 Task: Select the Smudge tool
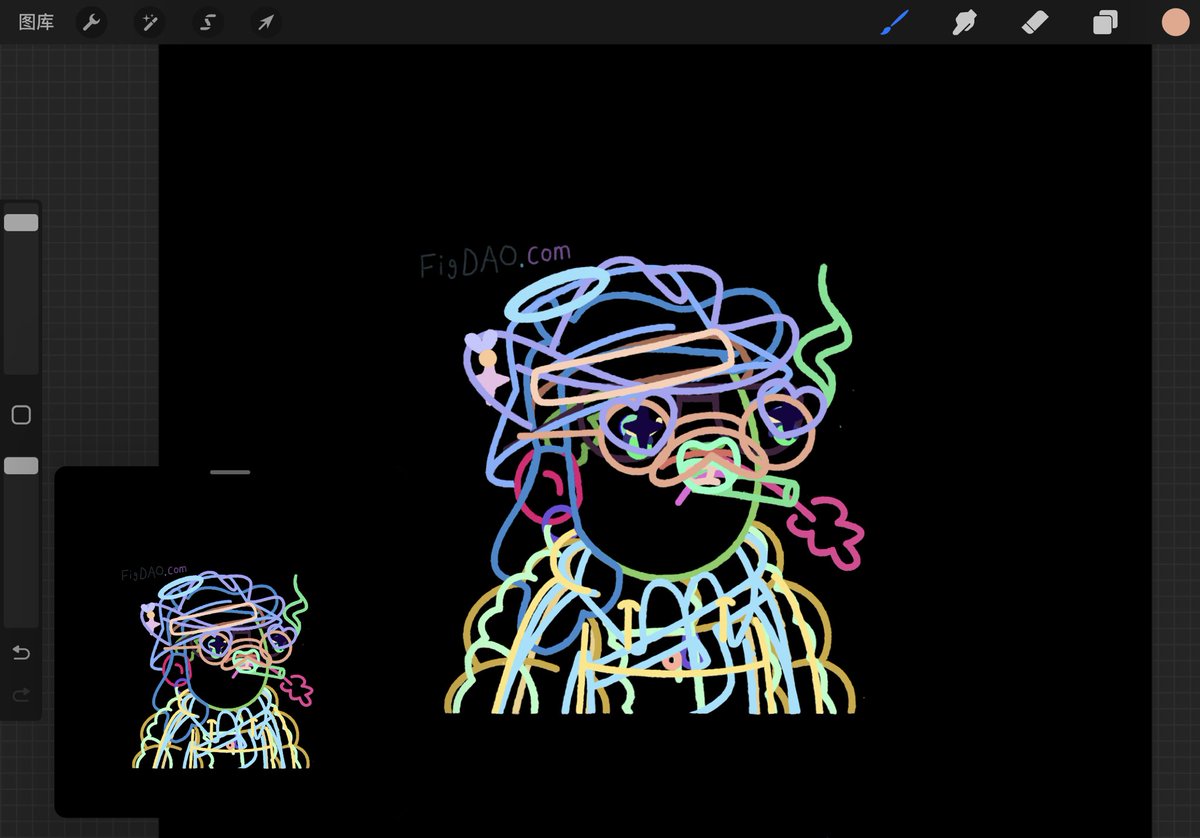click(965, 22)
